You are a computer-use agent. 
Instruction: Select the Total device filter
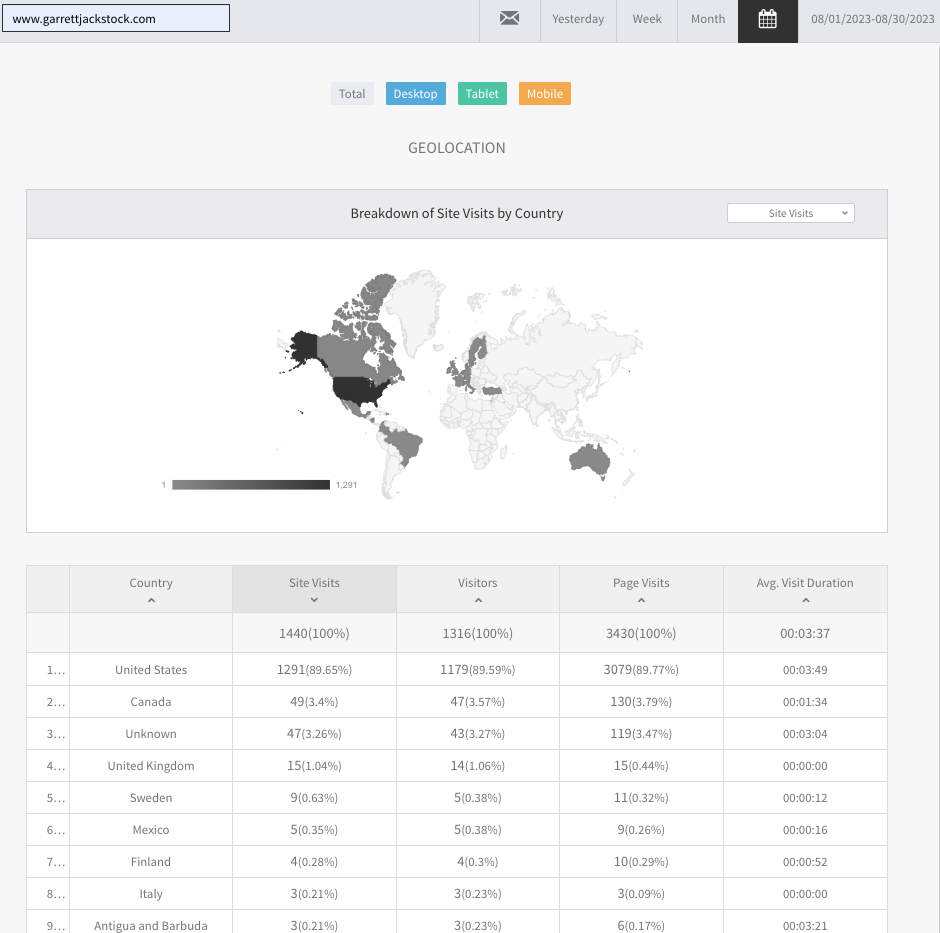[x=352, y=94]
